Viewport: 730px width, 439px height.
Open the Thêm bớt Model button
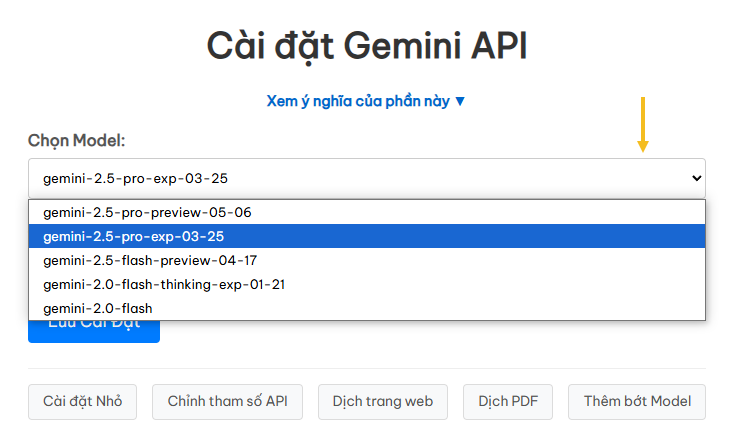tap(636, 401)
